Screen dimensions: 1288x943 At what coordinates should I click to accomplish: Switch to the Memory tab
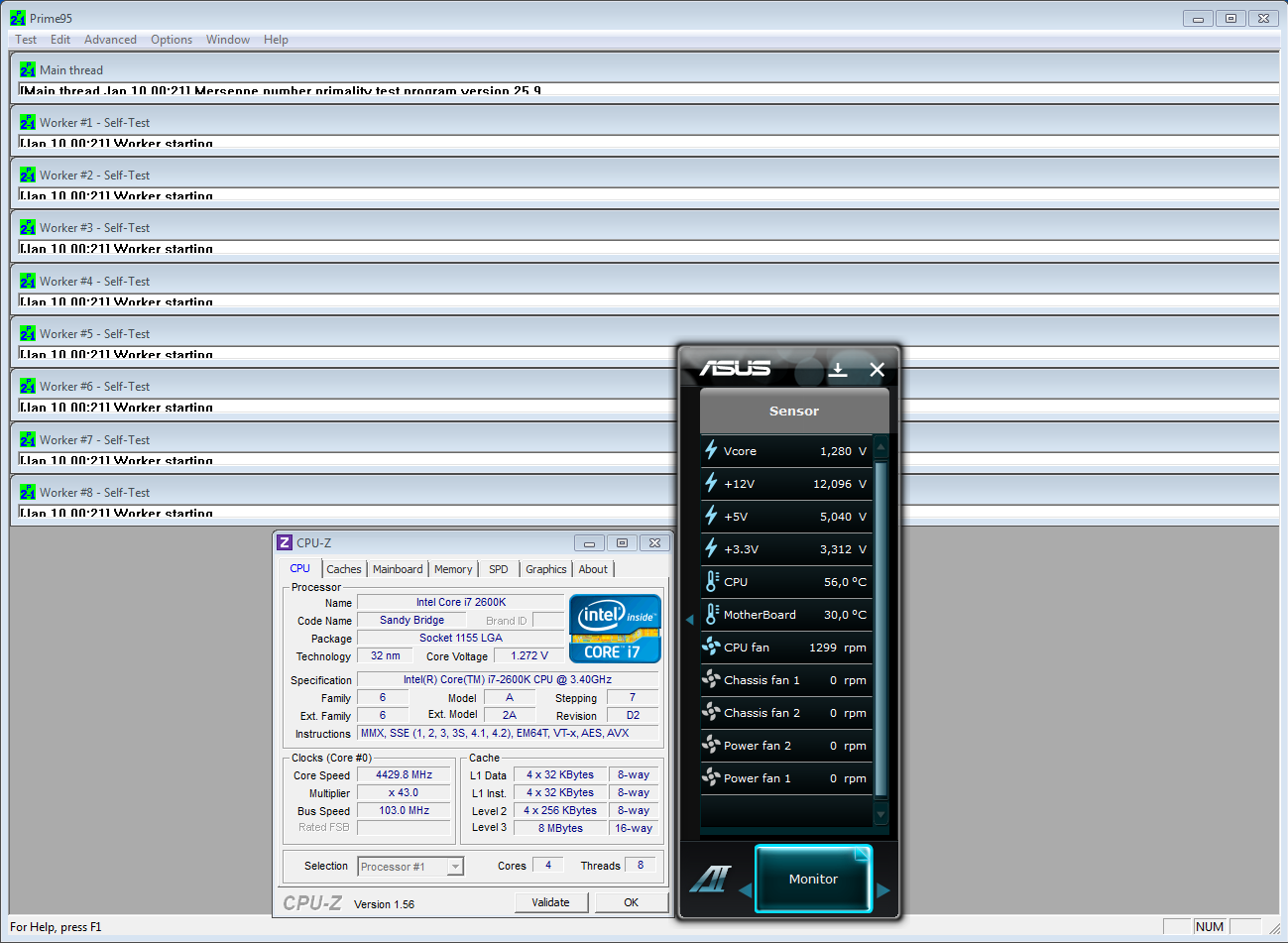(x=453, y=569)
